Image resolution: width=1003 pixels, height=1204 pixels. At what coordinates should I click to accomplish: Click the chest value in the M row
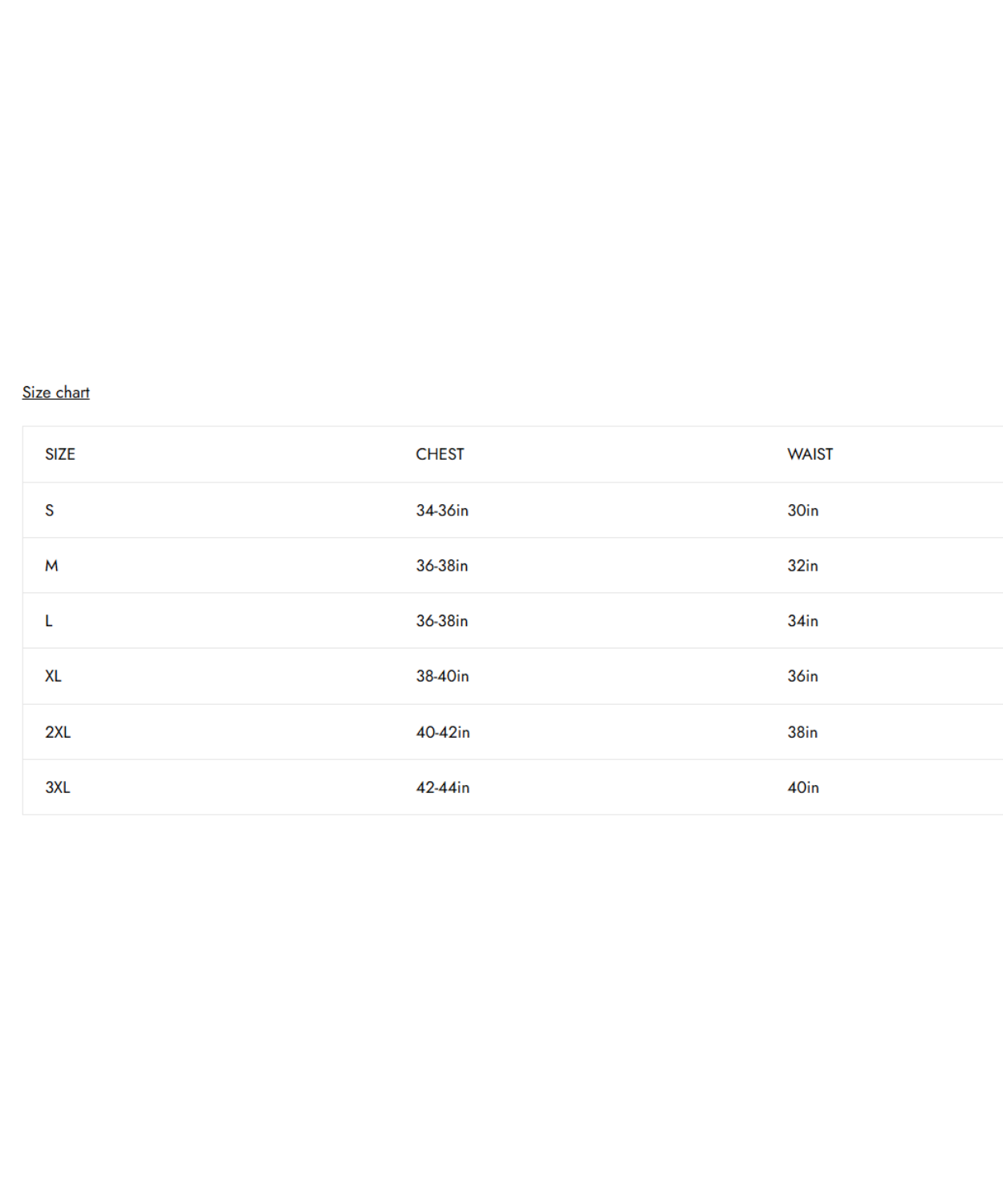tap(442, 566)
